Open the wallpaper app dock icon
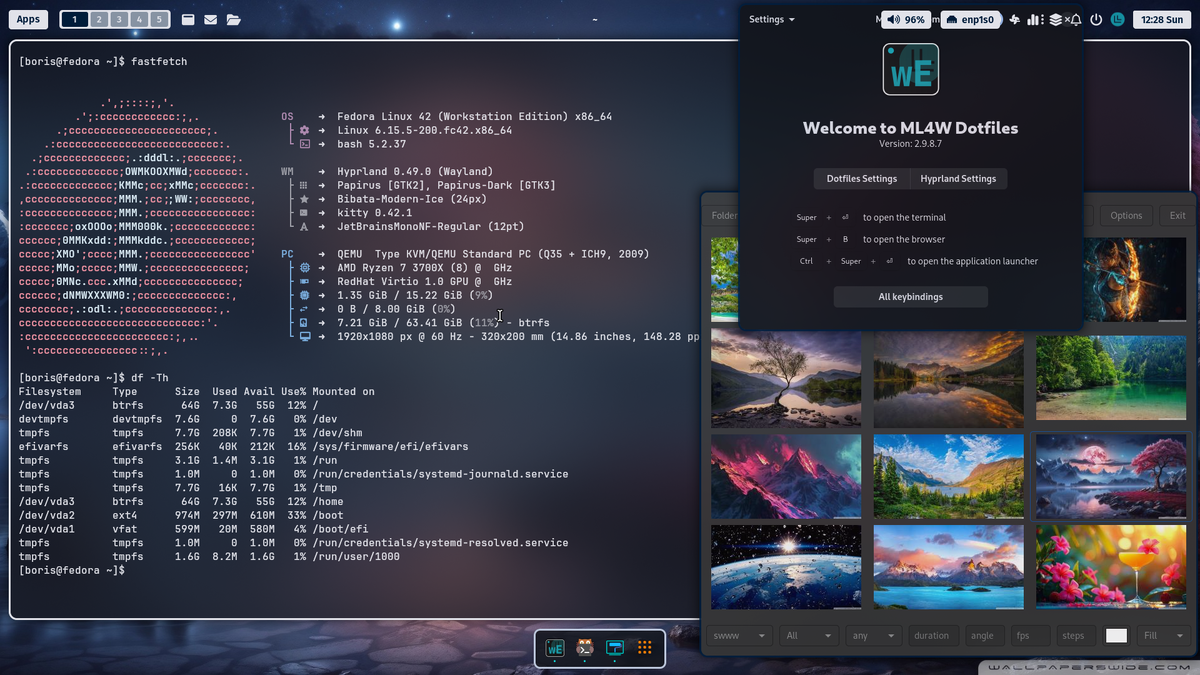Viewport: 1200px width, 675px height. coord(615,647)
